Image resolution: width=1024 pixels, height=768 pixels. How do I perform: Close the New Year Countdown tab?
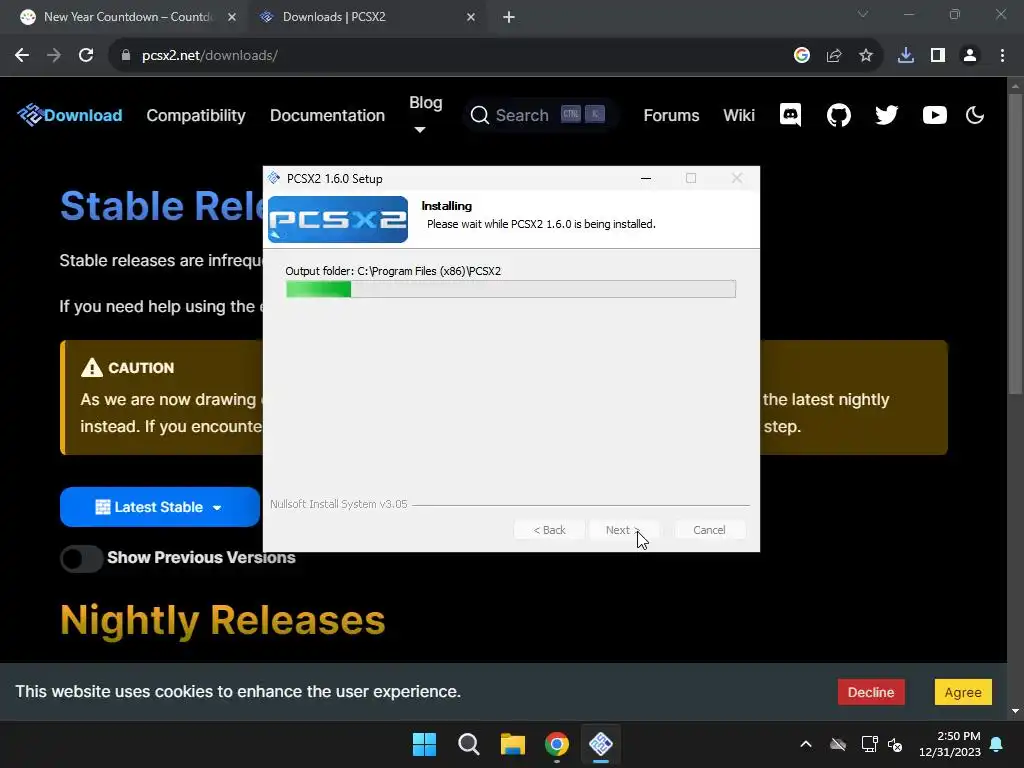click(232, 17)
